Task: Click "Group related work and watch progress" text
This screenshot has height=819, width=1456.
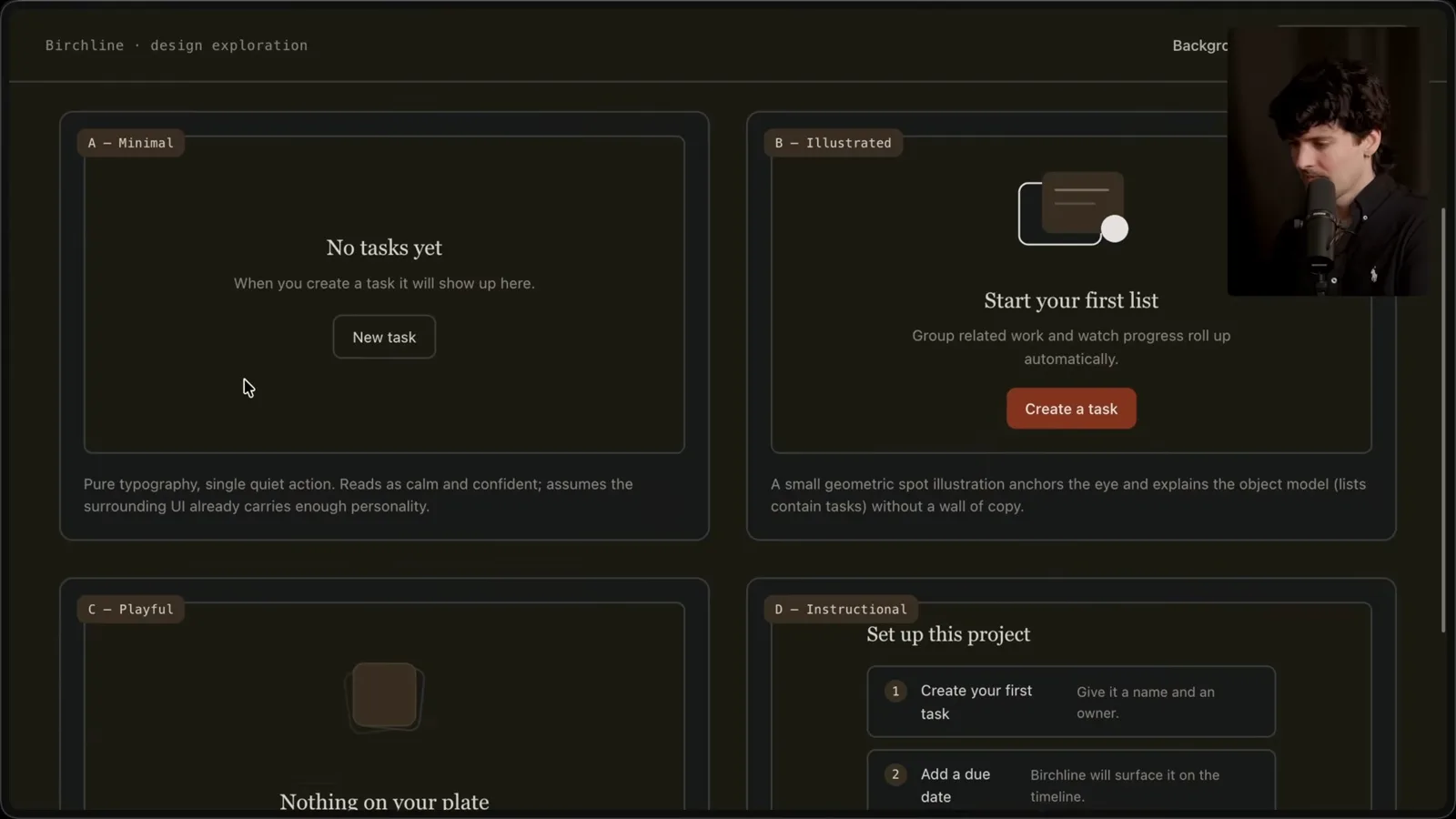Action: (1071, 347)
